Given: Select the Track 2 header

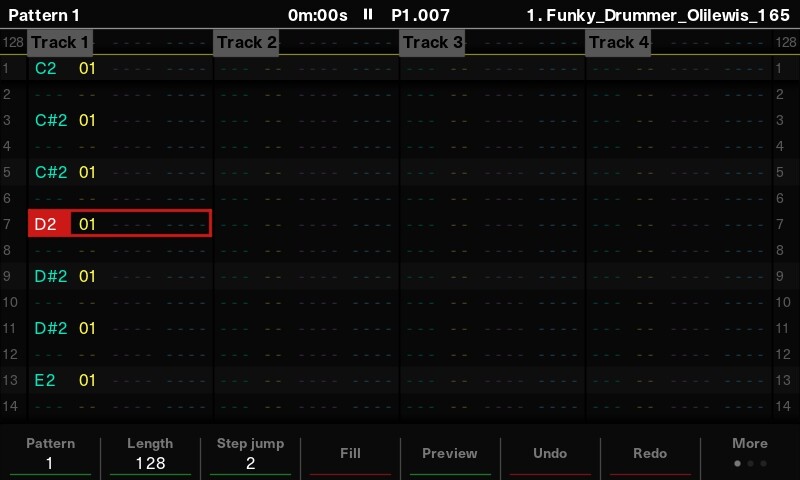Looking at the screenshot, I should click(x=246, y=42).
